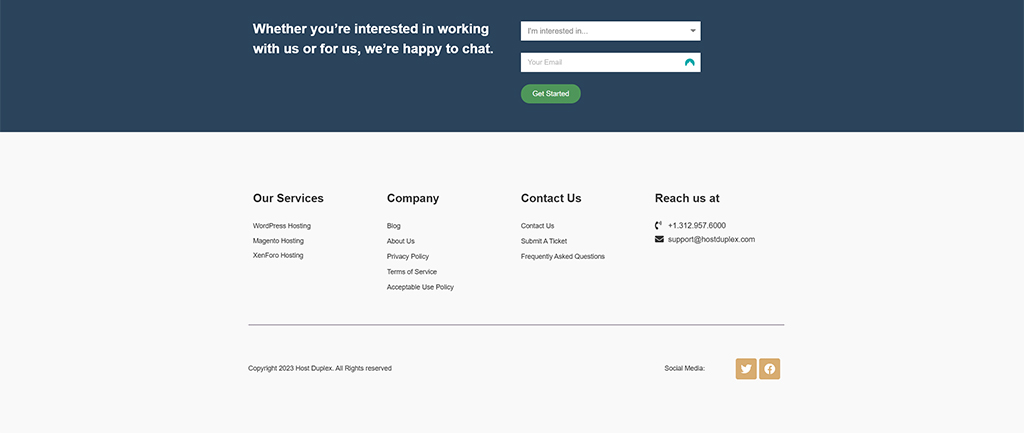
Task: Read the Terms of Service
Action: point(412,272)
